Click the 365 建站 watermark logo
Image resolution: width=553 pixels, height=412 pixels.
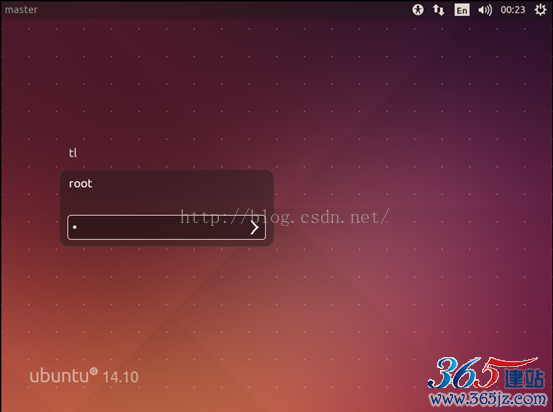point(486,373)
